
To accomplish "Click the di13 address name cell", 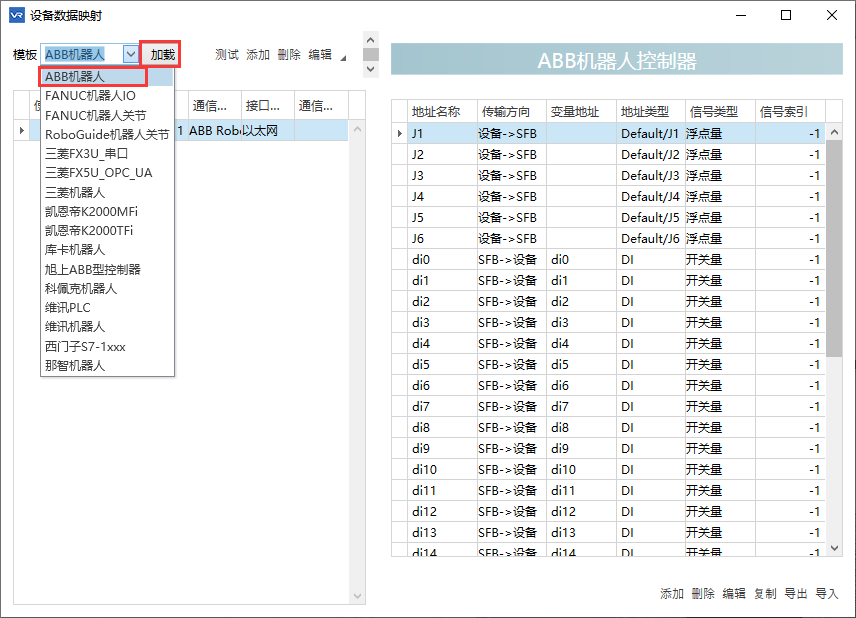I will 443,532.
